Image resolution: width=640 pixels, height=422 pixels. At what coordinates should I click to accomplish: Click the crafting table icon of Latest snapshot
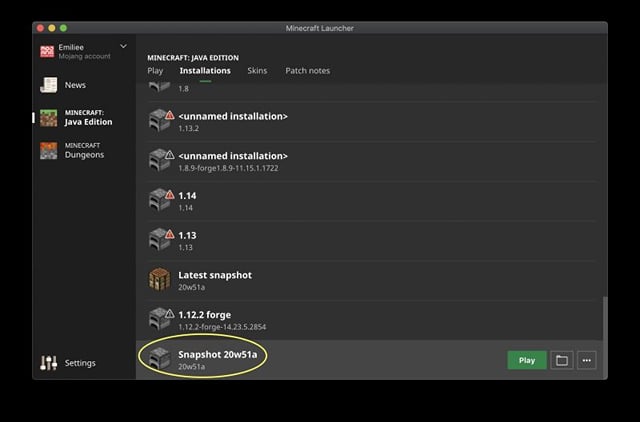pos(159,280)
